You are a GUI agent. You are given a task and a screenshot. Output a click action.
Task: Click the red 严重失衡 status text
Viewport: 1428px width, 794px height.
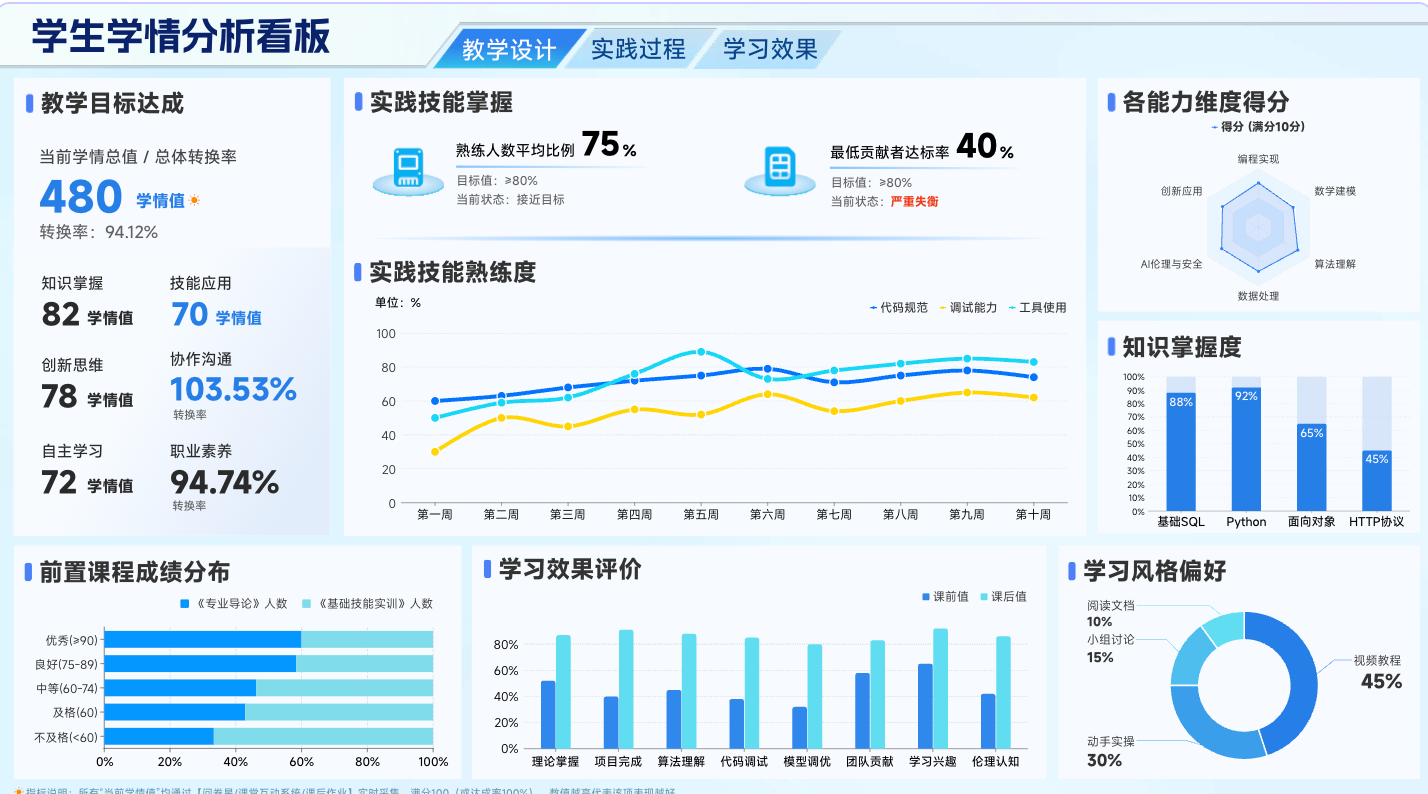pyautogui.click(x=914, y=201)
